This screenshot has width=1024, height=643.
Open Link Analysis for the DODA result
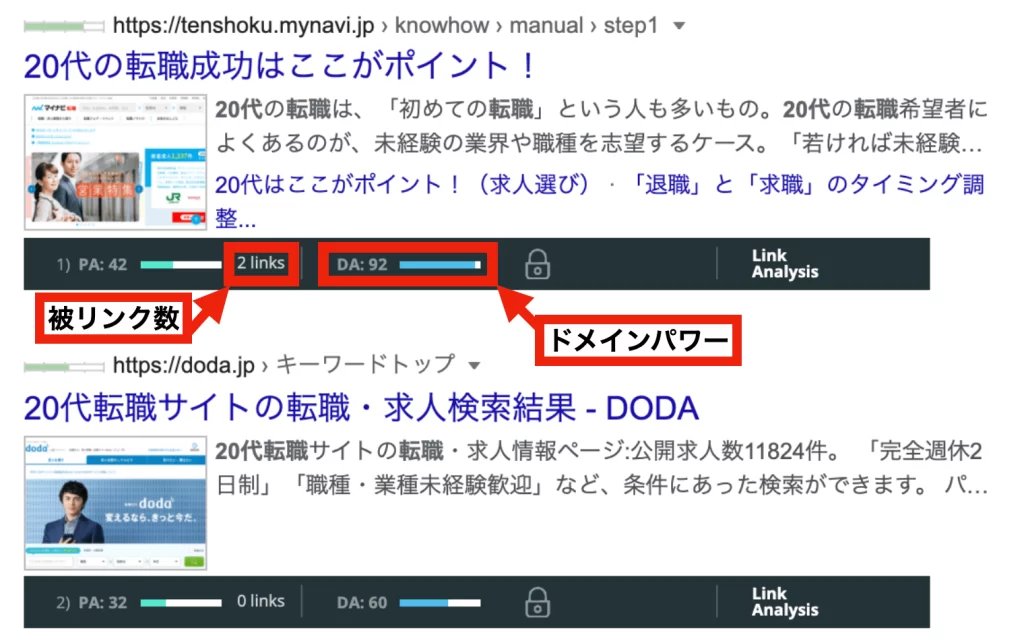(784, 602)
